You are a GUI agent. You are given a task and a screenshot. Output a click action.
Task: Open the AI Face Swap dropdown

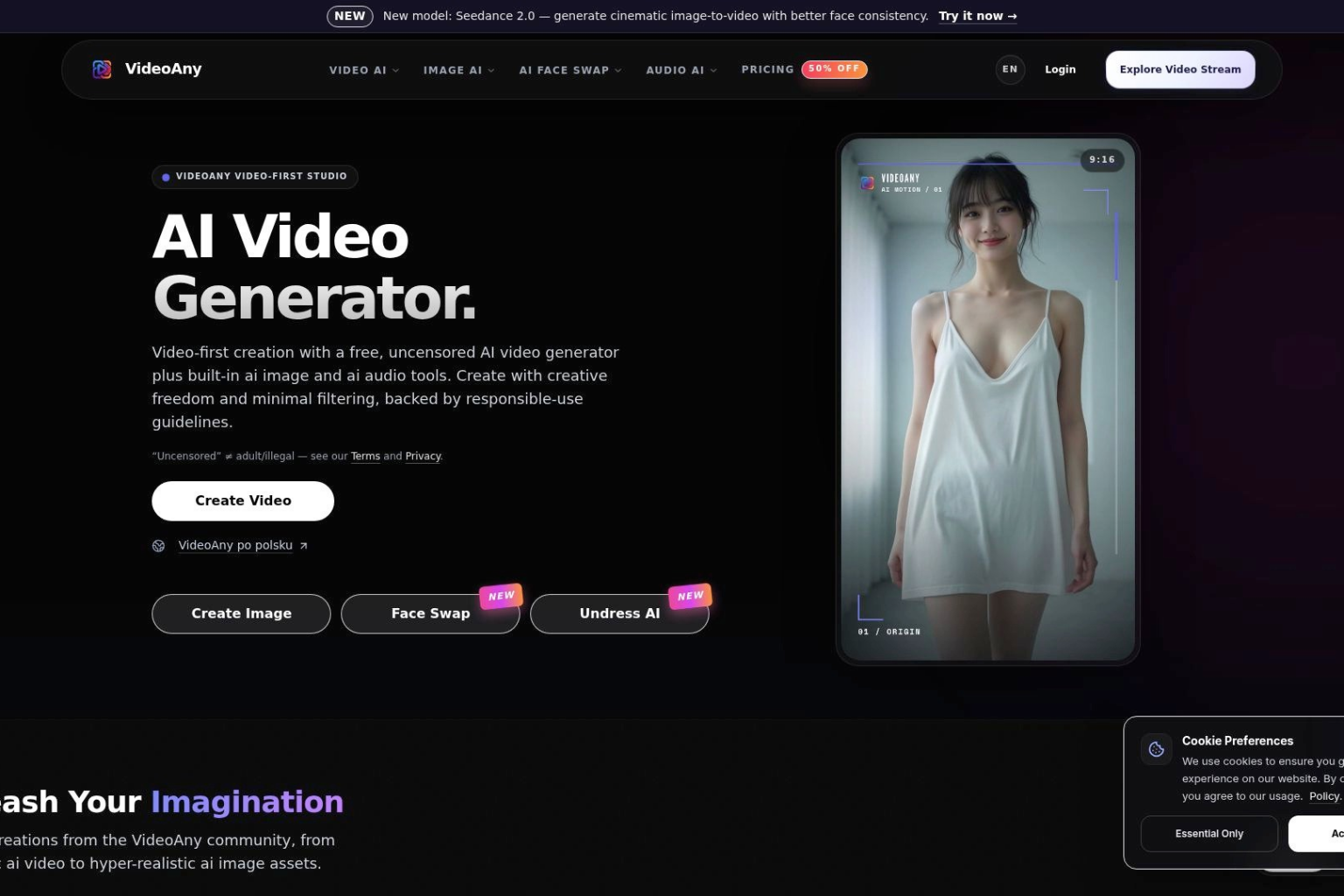570,70
